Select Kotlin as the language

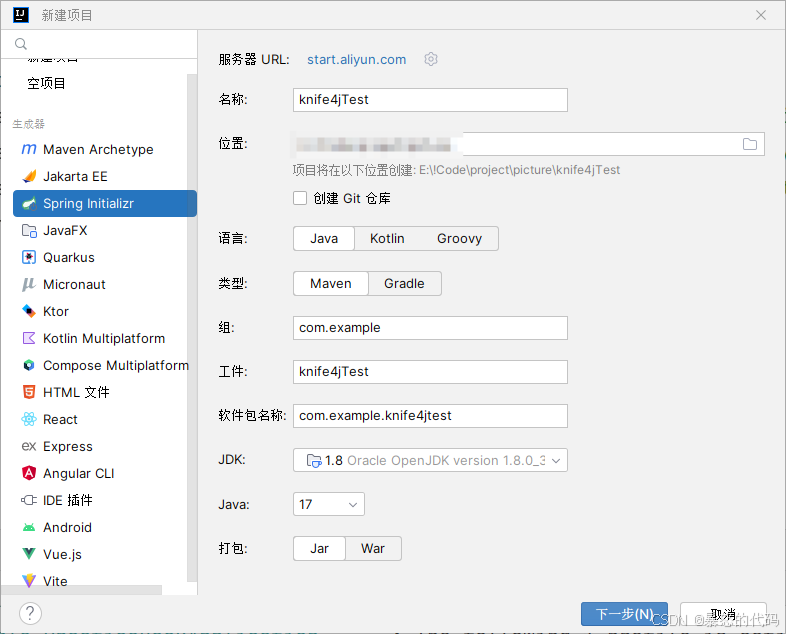click(387, 239)
